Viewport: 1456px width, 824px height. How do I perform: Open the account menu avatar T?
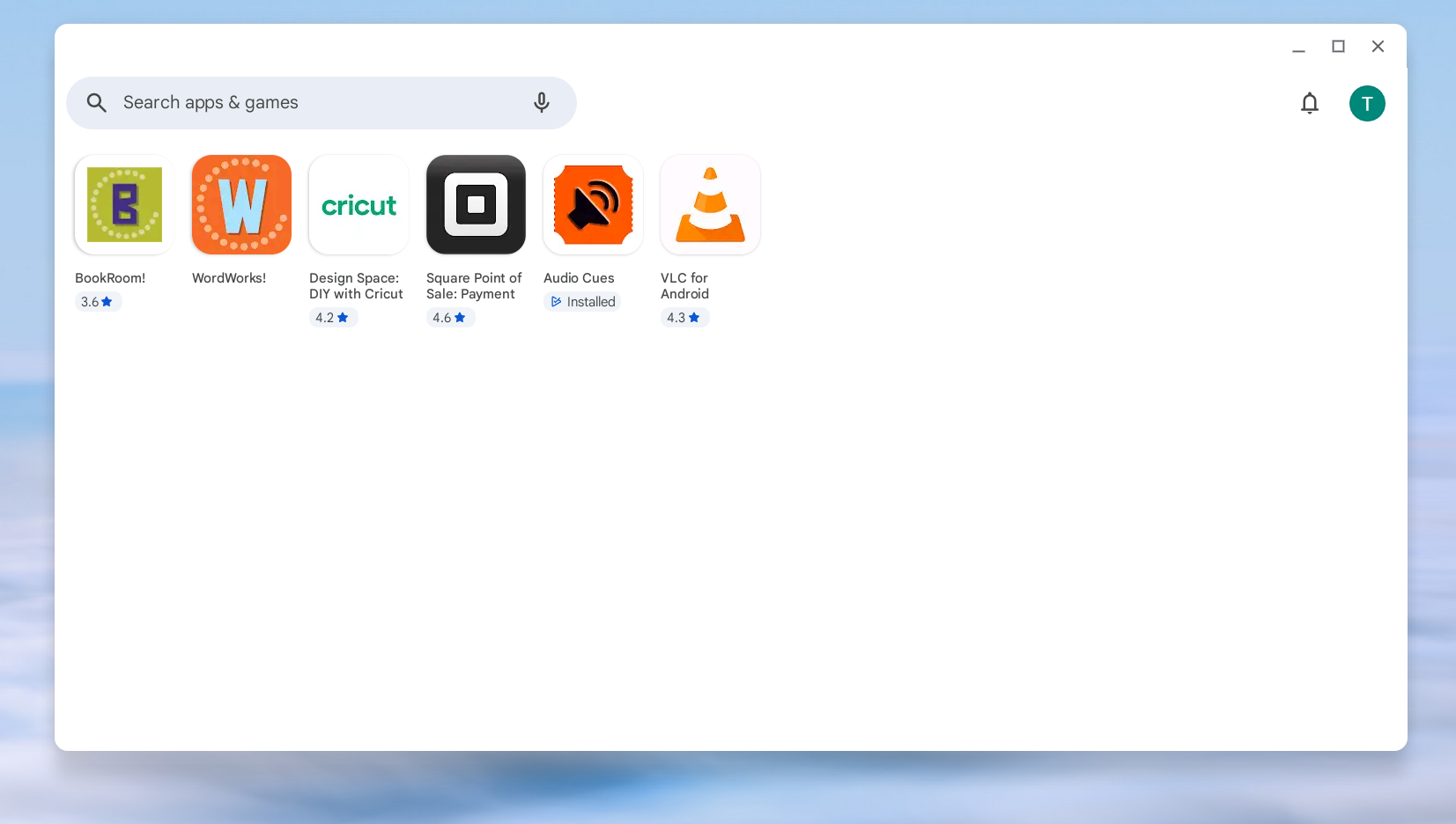click(x=1366, y=104)
